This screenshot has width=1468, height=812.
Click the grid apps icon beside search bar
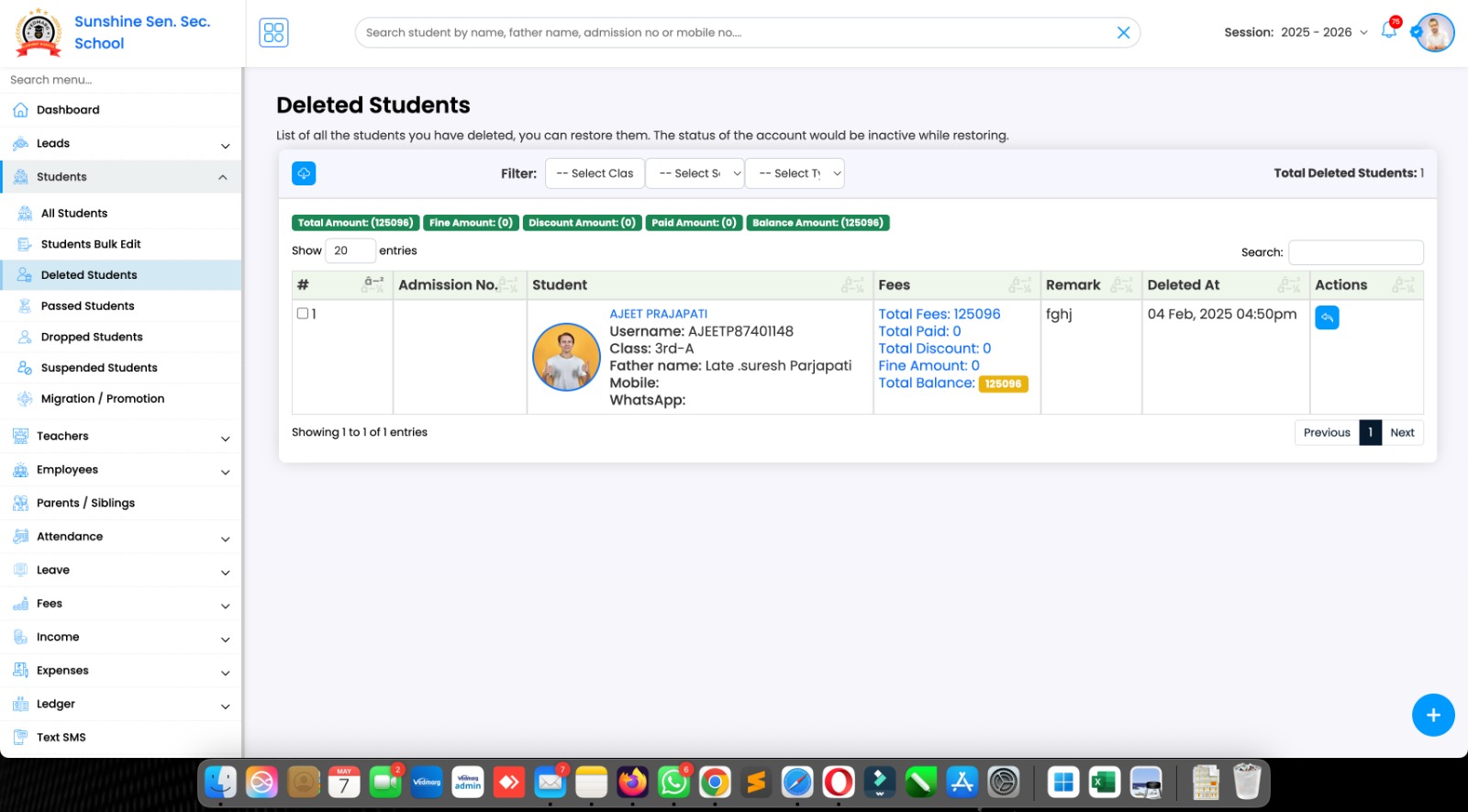[273, 33]
